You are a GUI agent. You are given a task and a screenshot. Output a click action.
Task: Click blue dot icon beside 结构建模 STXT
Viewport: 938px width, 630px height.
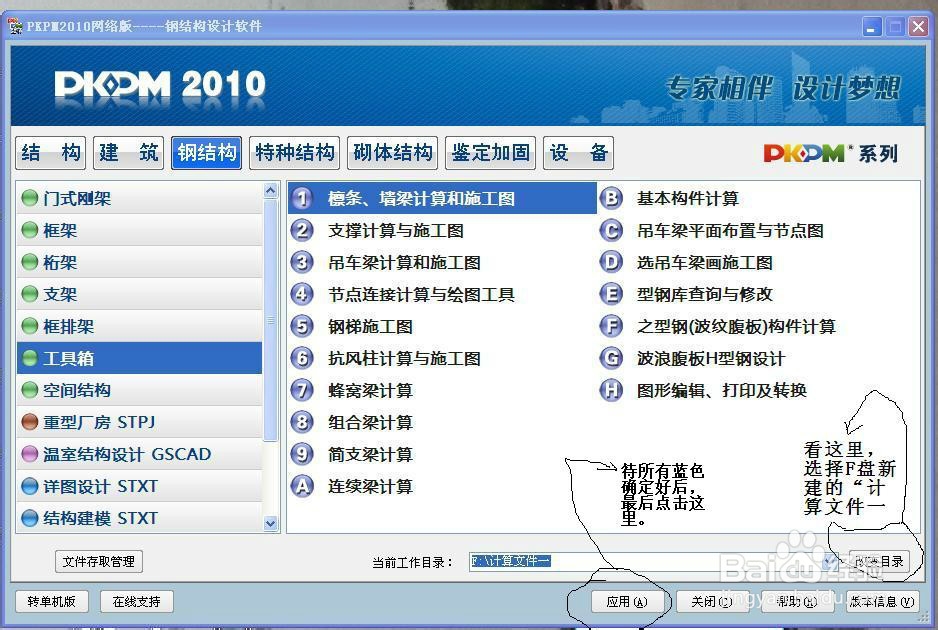coord(30,518)
